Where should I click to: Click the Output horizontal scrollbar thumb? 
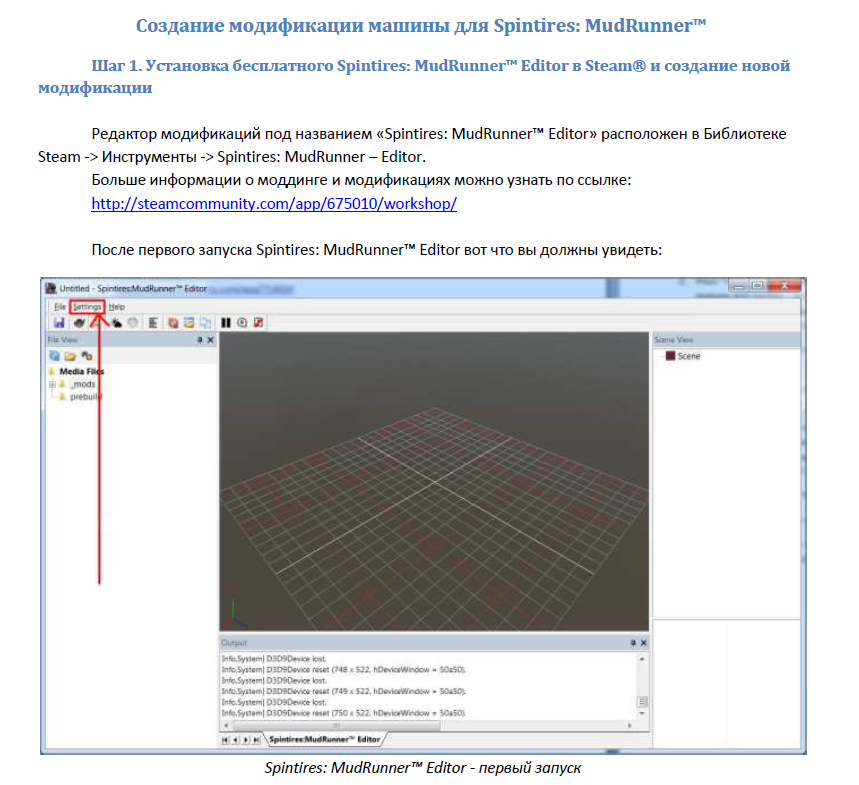[337, 725]
